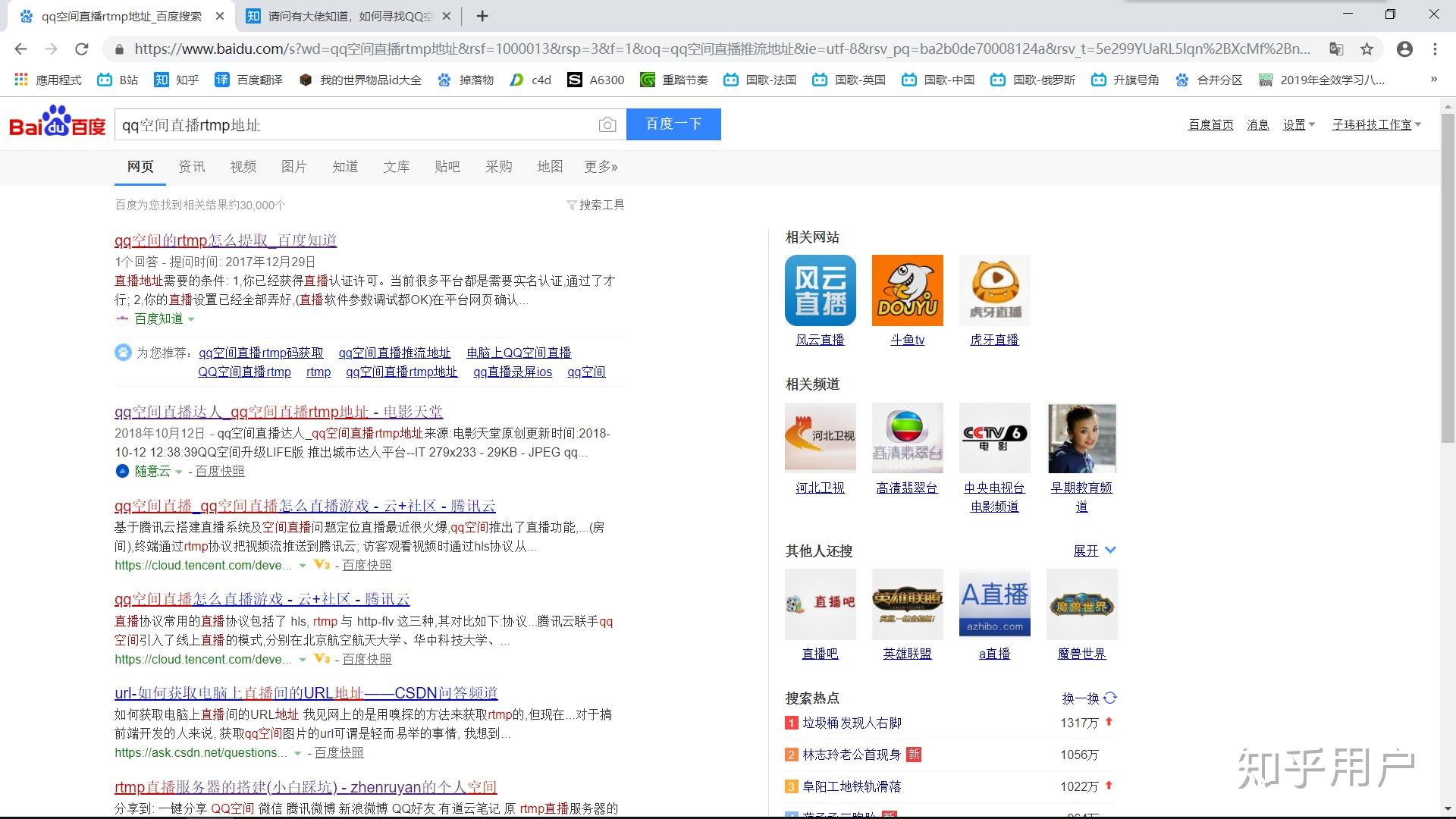Expand the 随意云 source dropdown arrow
The height and width of the screenshot is (819, 1456).
coord(178,472)
